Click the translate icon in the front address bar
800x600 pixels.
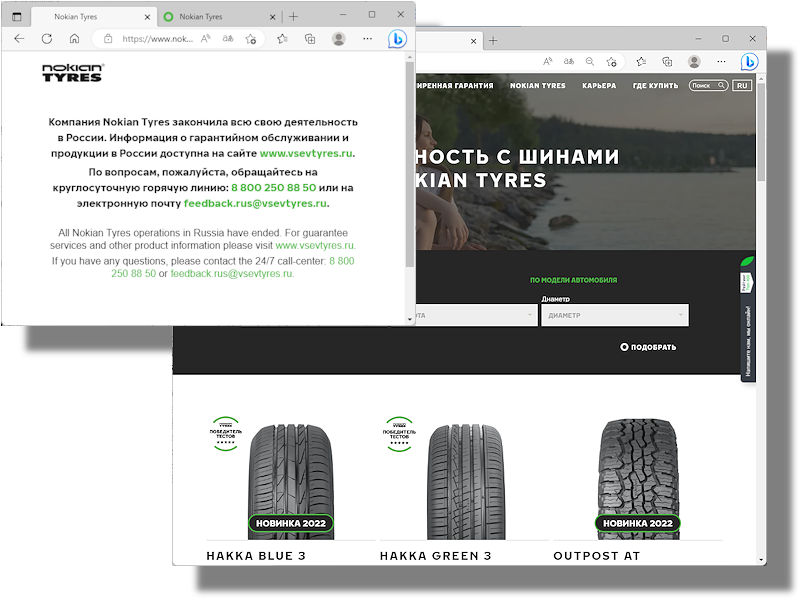(228, 39)
